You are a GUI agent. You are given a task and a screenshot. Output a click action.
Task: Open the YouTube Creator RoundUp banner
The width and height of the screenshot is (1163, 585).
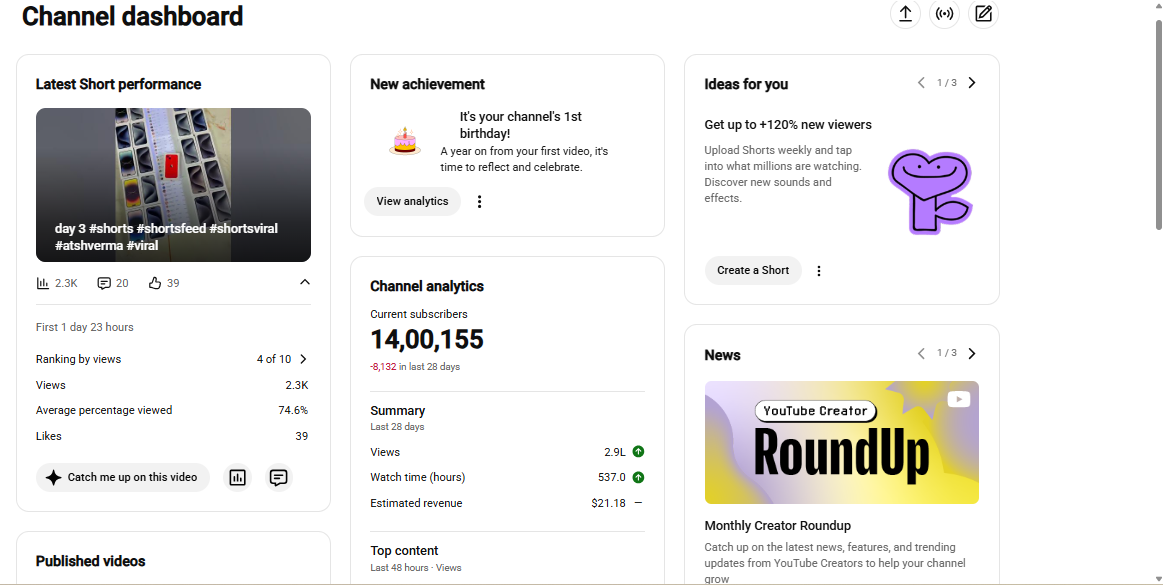coord(842,443)
